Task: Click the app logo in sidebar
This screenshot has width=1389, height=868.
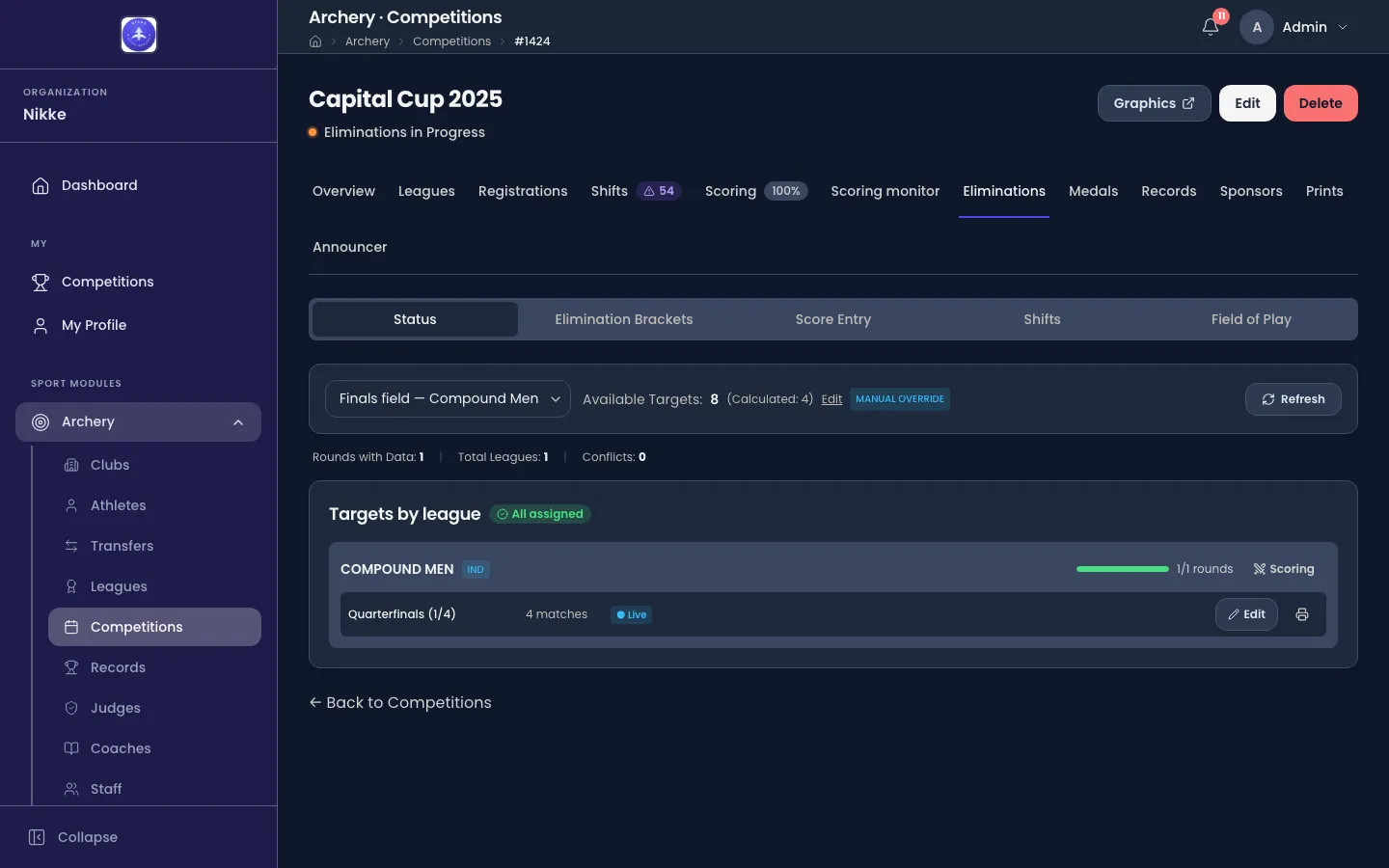Action: pos(139,35)
